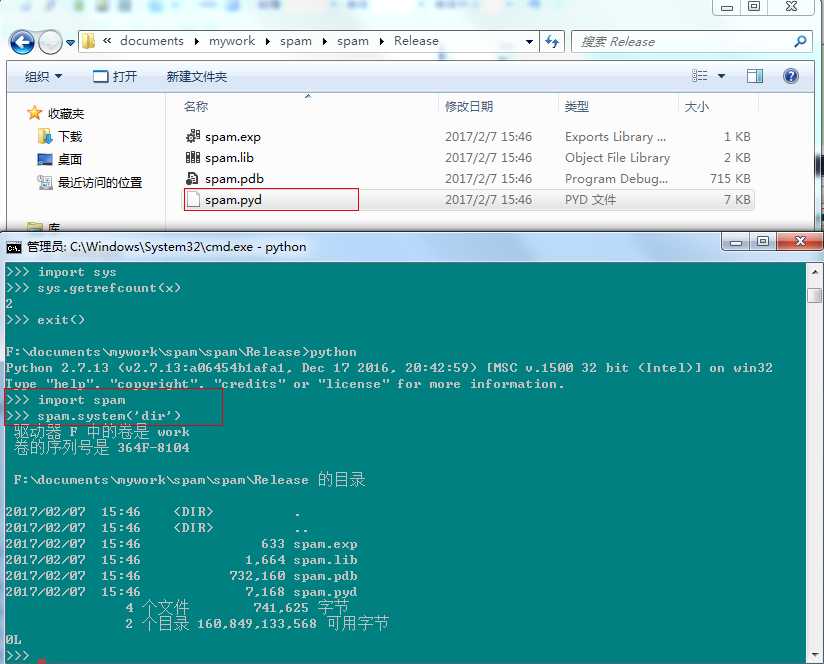Toggle the preview pane icon
This screenshot has width=824, height=664.
(x=755, y=76)
